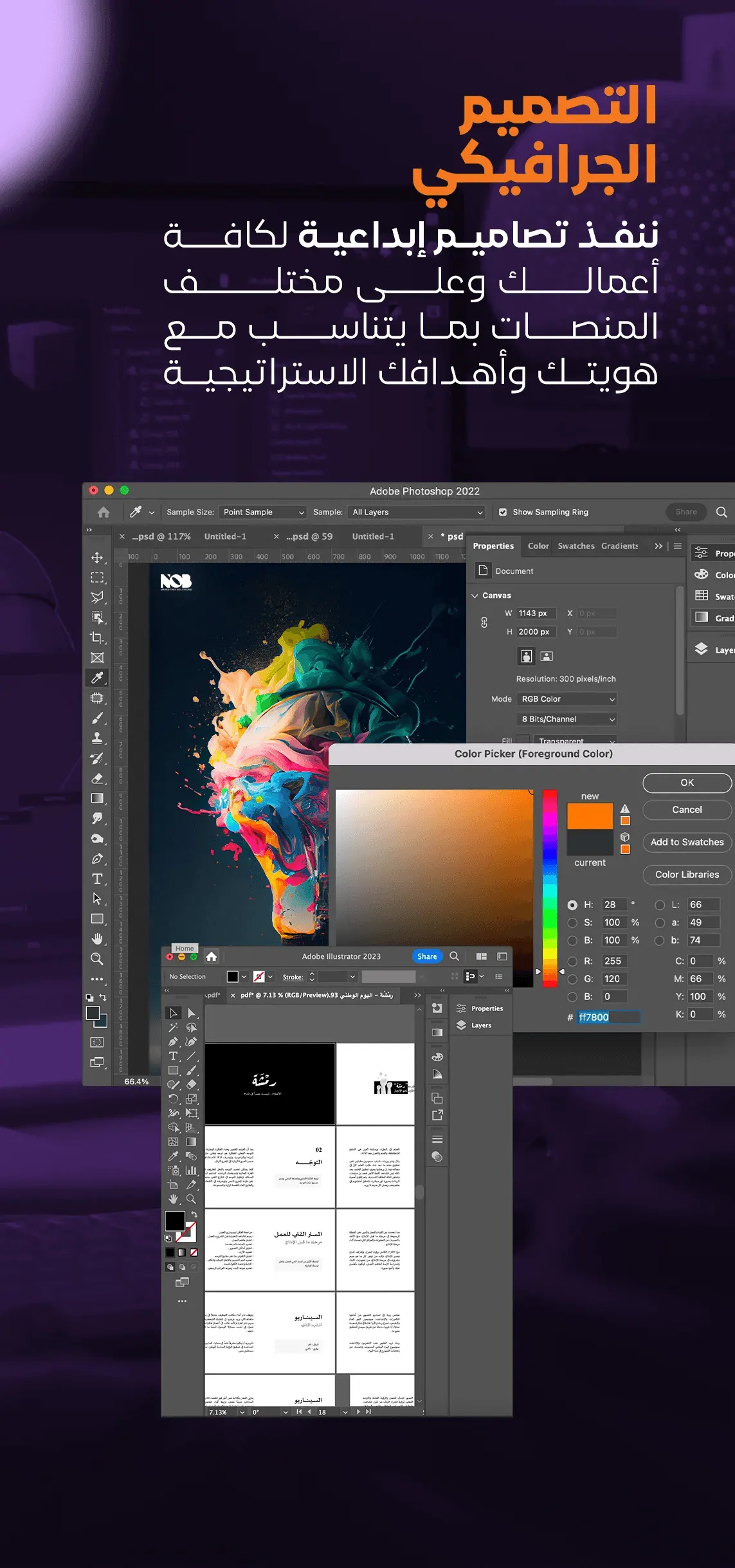Select the Move tool in Photoshop
Viewport: 735px width, 1568px height.
tap(97, 558)
